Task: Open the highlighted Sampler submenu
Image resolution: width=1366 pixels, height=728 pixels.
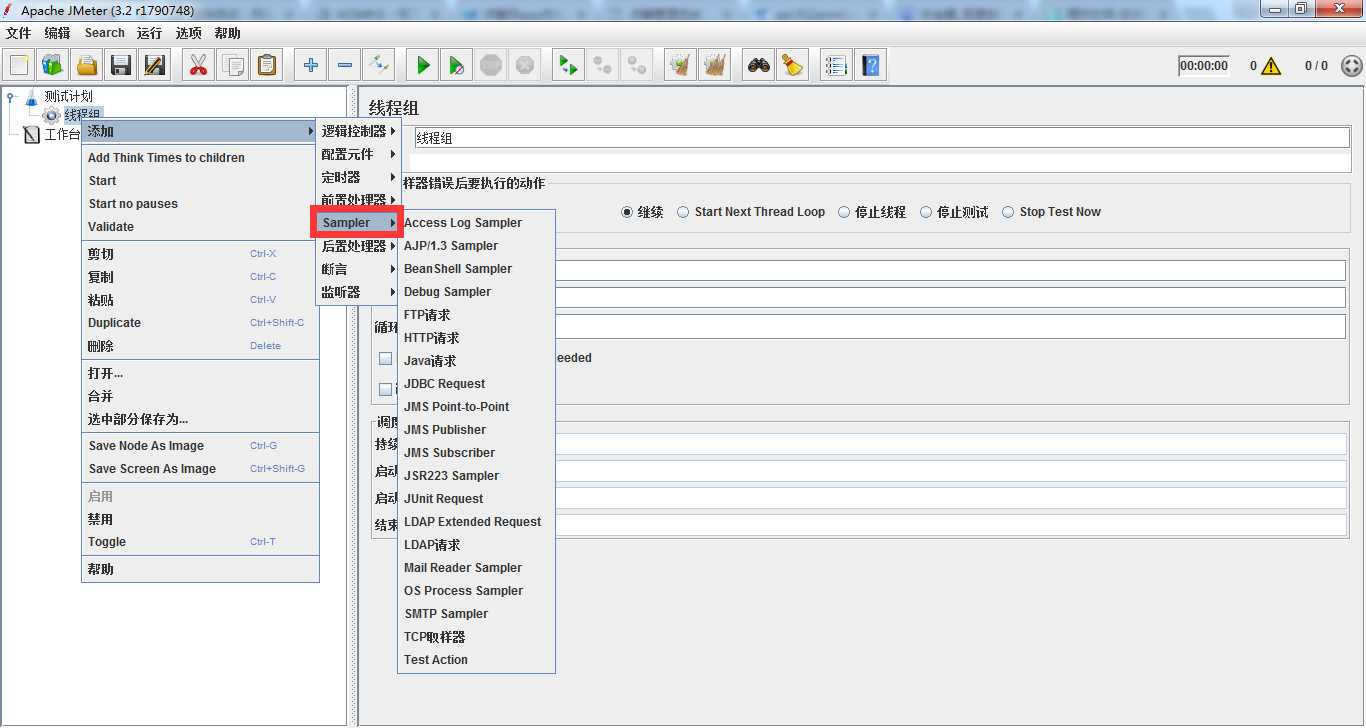Action: click(x=357, y=223)
